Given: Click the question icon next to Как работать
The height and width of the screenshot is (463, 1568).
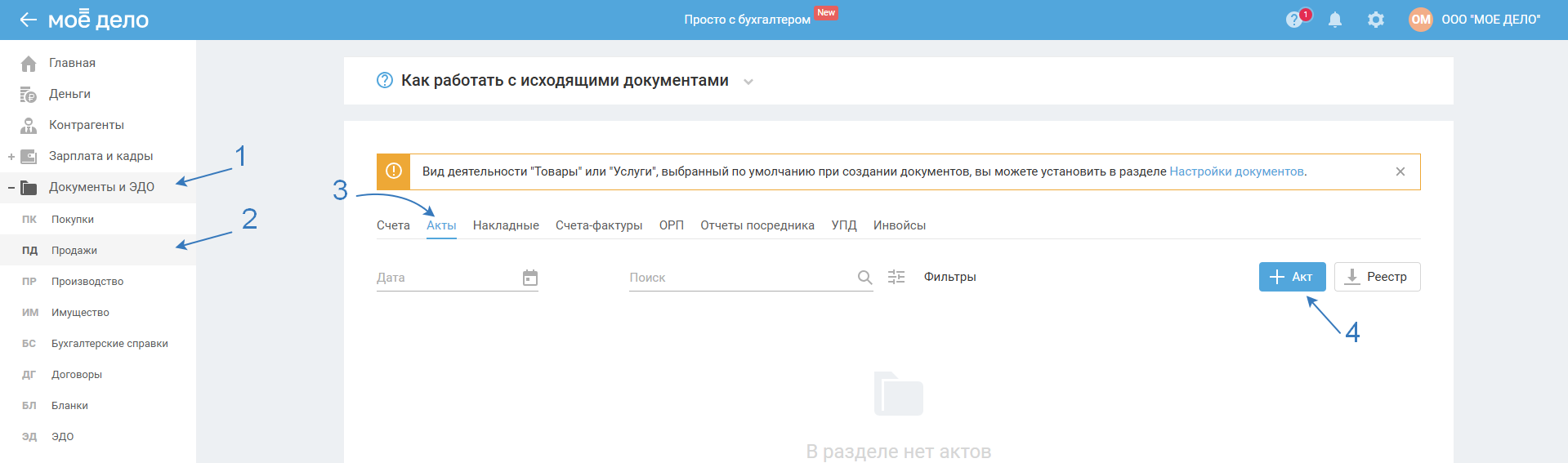Looking at the screenshot, I should coord(385,80).
